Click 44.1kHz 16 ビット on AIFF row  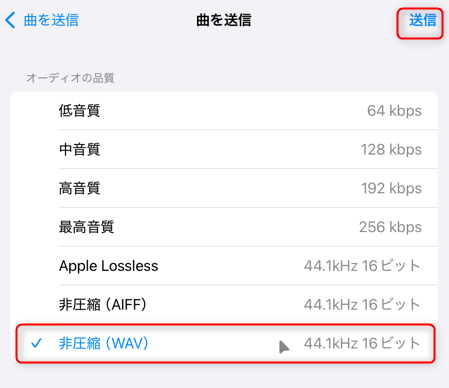tap(362, 304)
